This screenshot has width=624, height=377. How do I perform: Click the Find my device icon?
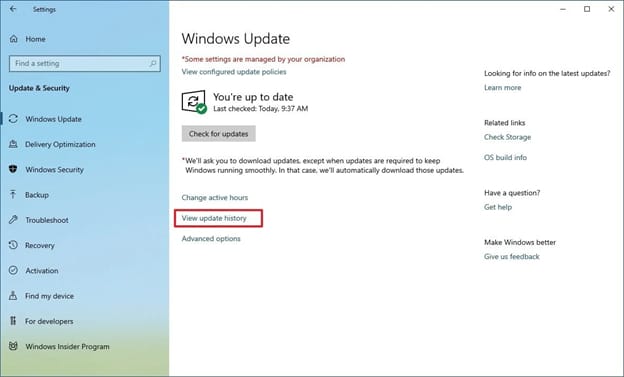click(x=13, y=295)
